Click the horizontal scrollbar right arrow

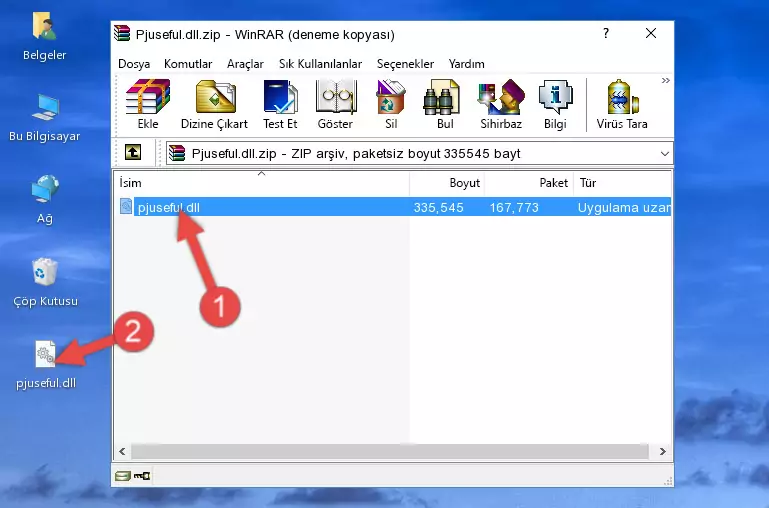point(663,451)
